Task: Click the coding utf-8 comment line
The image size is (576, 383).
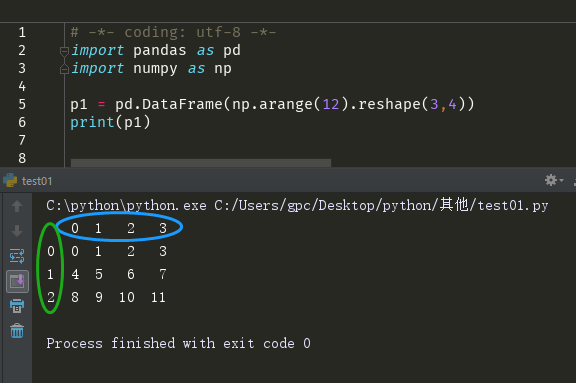Action: [x=173, y=32]
